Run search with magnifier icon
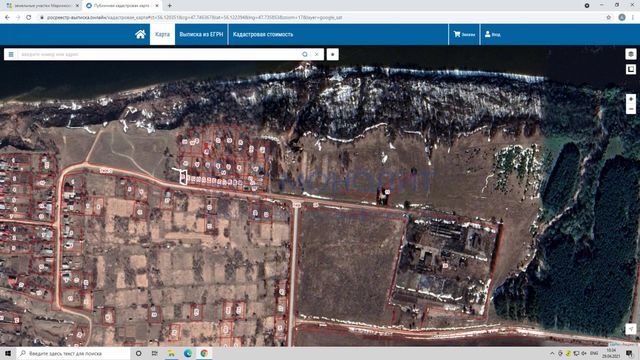 point(305,54)
